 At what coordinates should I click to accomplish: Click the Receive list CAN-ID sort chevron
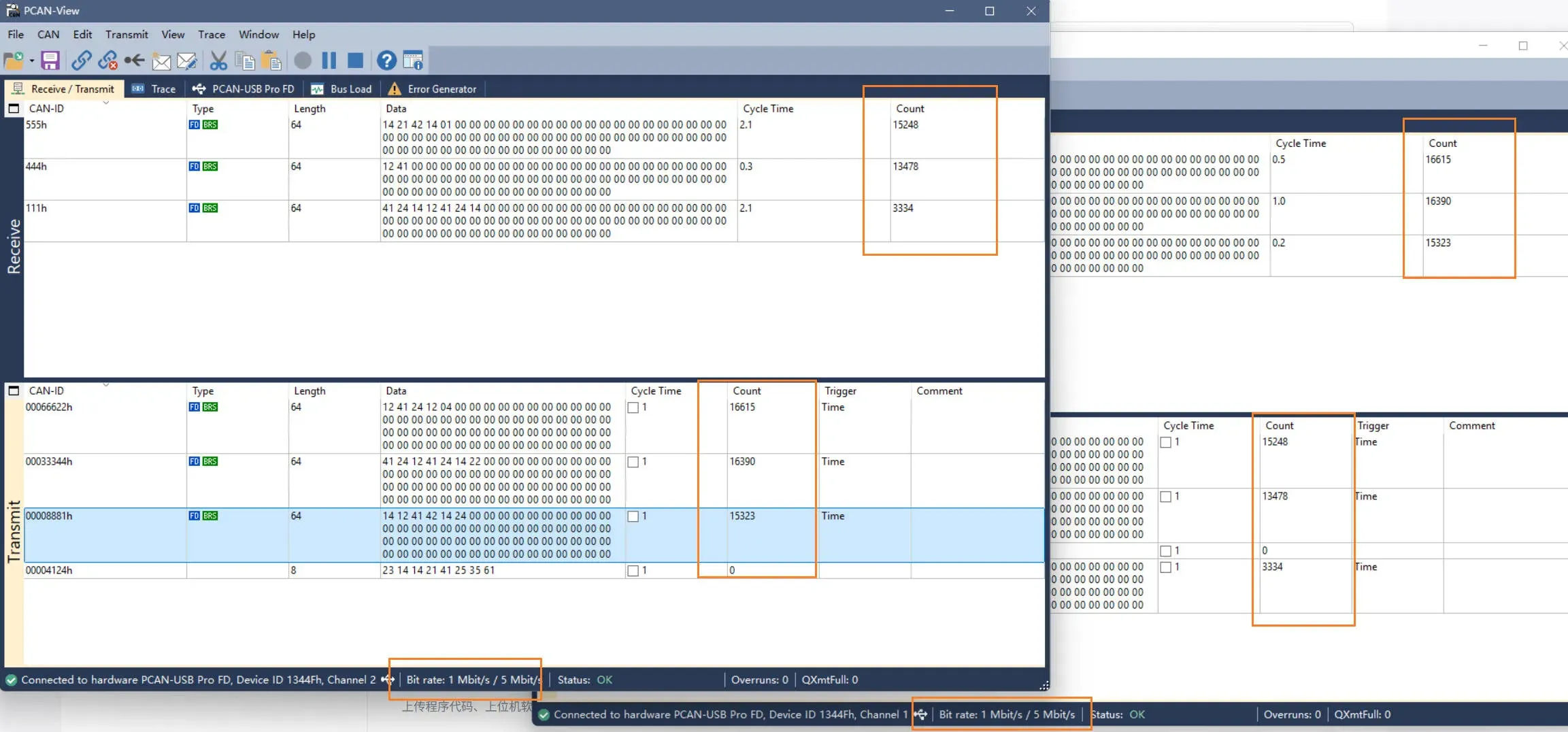pos(105,103)
